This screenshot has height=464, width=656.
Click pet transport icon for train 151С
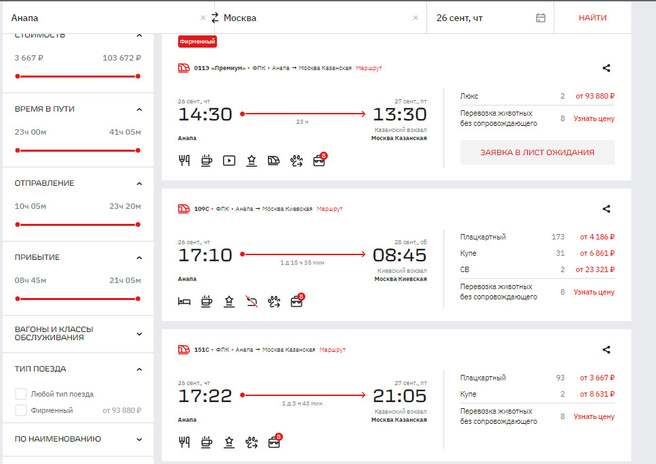(x=251, y=442)
